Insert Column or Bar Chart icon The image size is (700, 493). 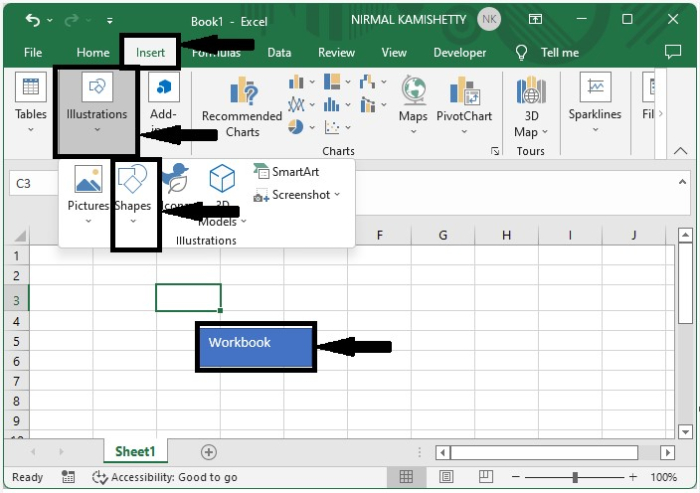296,82
